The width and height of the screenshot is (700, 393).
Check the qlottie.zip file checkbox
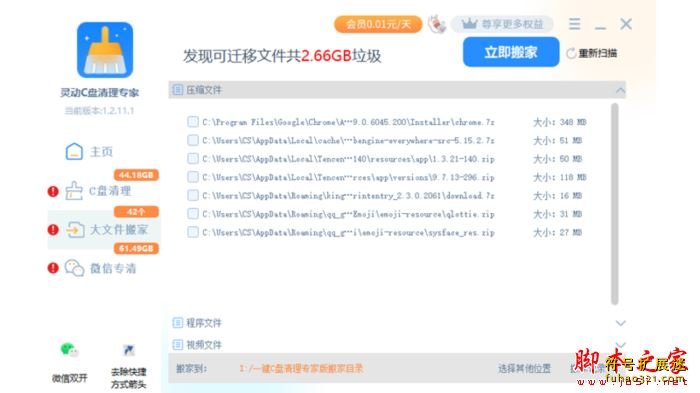(193, 213)
